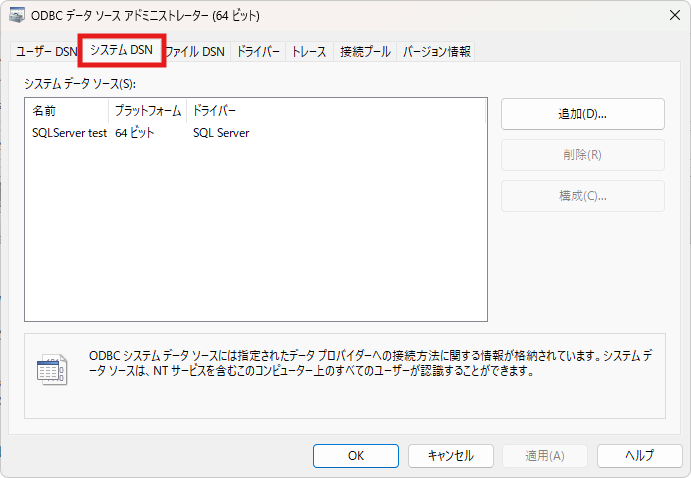Click the 64 ビット platform cell

pyautogui.click(x=135, y=133)
